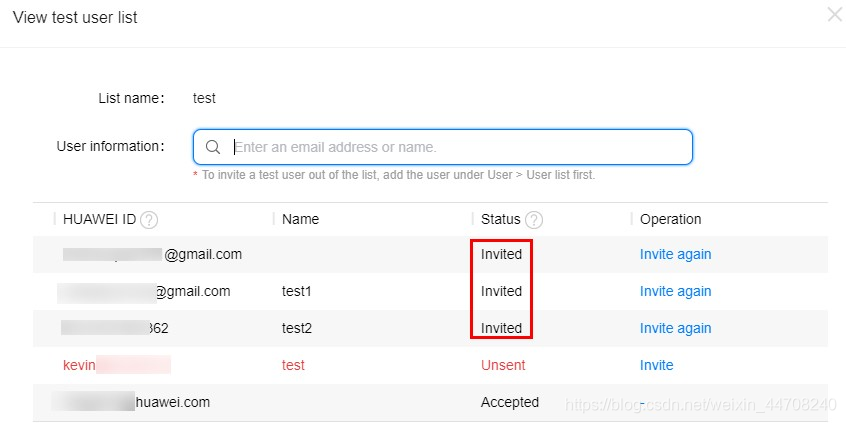The height and width of the screenshot is (423, 846).
Task: Focus the email address or name input
Action: [442, 147]
